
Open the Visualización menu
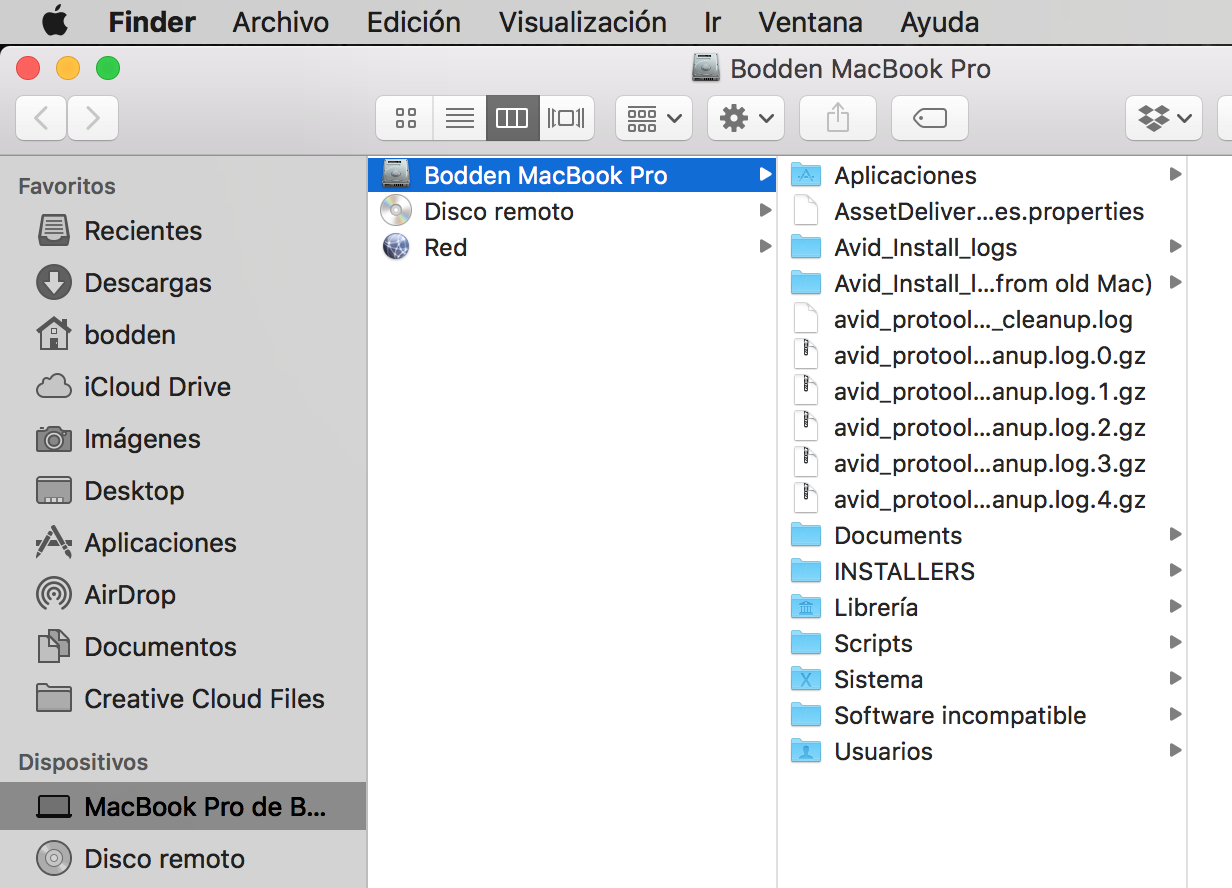click(x=583, y=21)
